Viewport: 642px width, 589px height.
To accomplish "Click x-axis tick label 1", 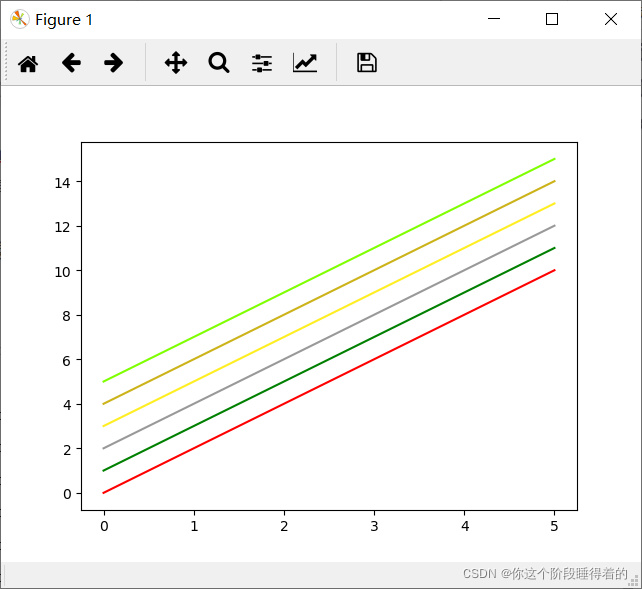I will pos(194,526).
